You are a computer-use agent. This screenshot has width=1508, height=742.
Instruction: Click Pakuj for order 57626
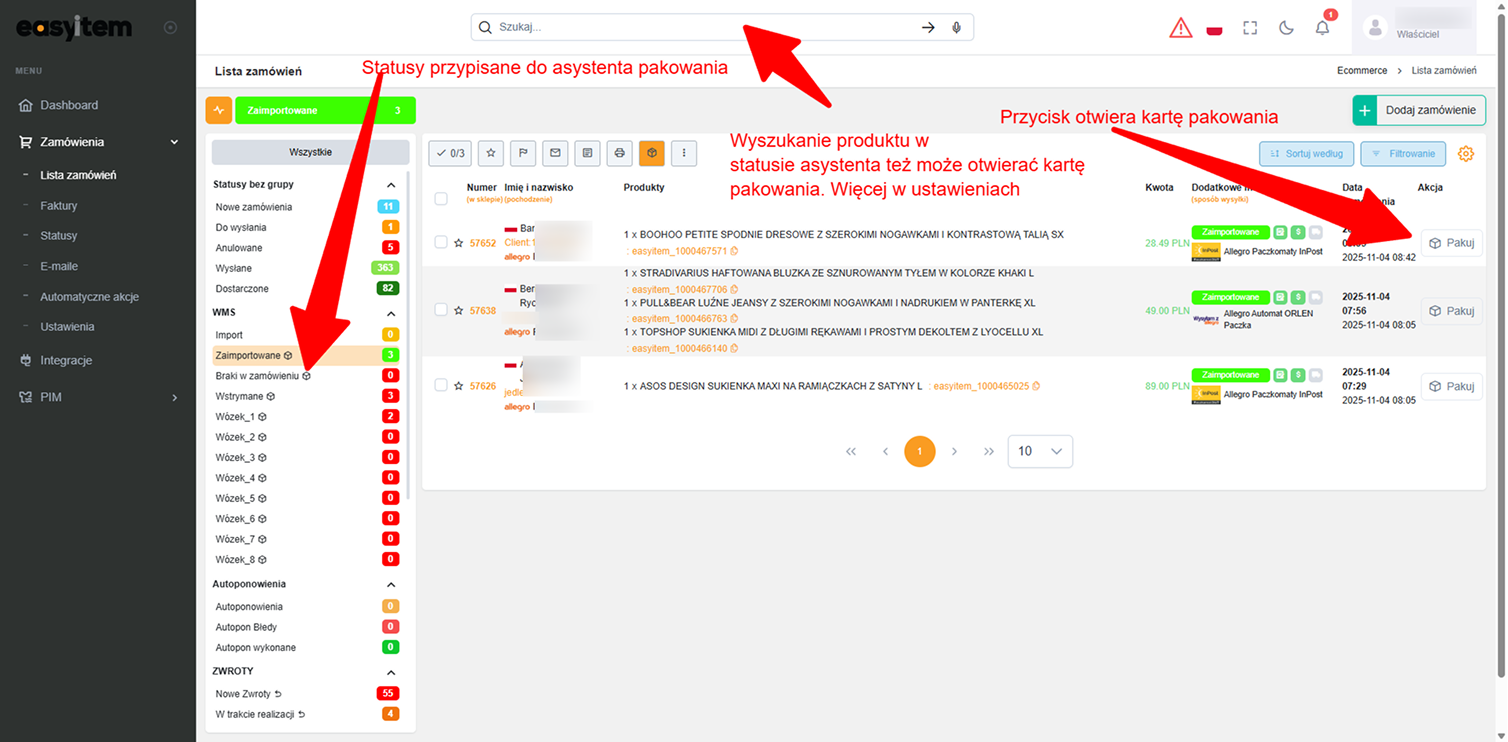coord(1452,386)
